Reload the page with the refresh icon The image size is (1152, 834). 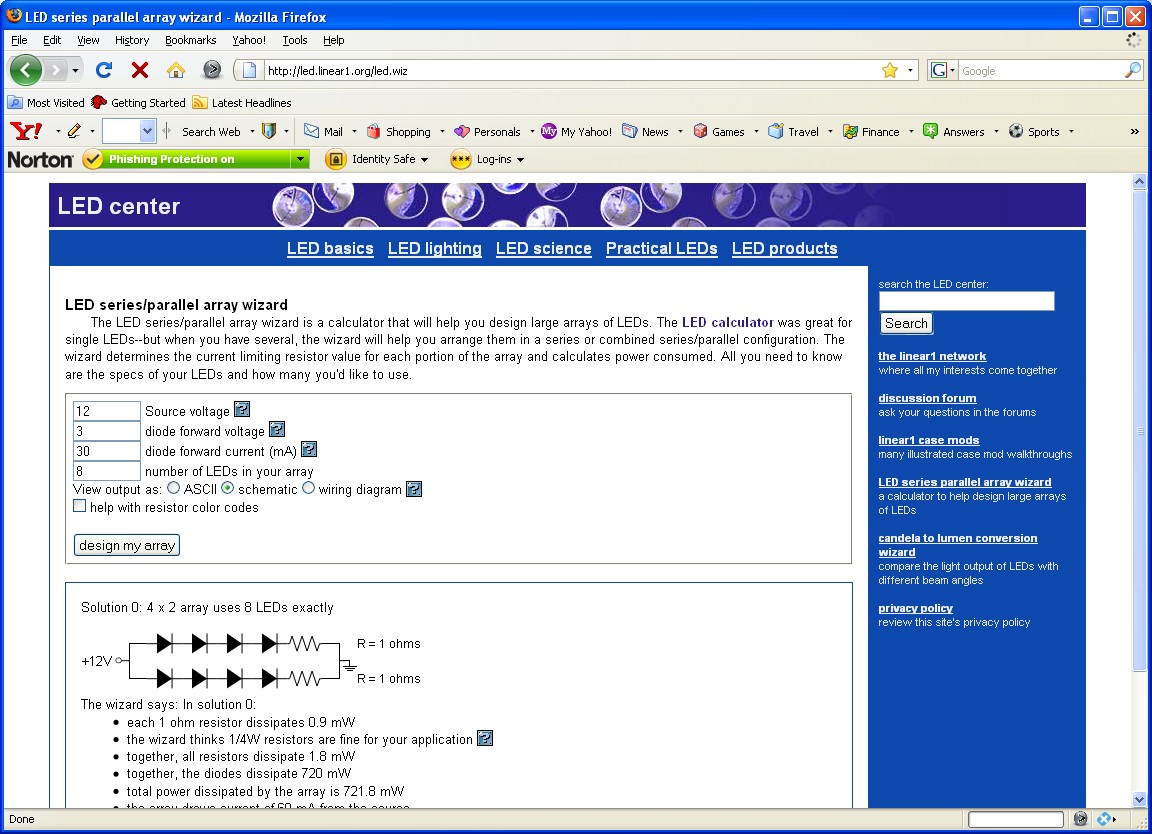click(104, 71)
